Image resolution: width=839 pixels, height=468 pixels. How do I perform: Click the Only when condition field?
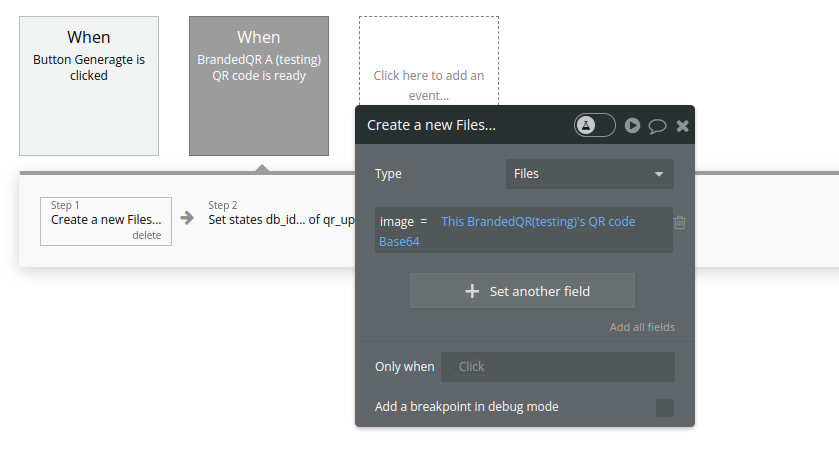pyautogui.click(x=558, y=367)
